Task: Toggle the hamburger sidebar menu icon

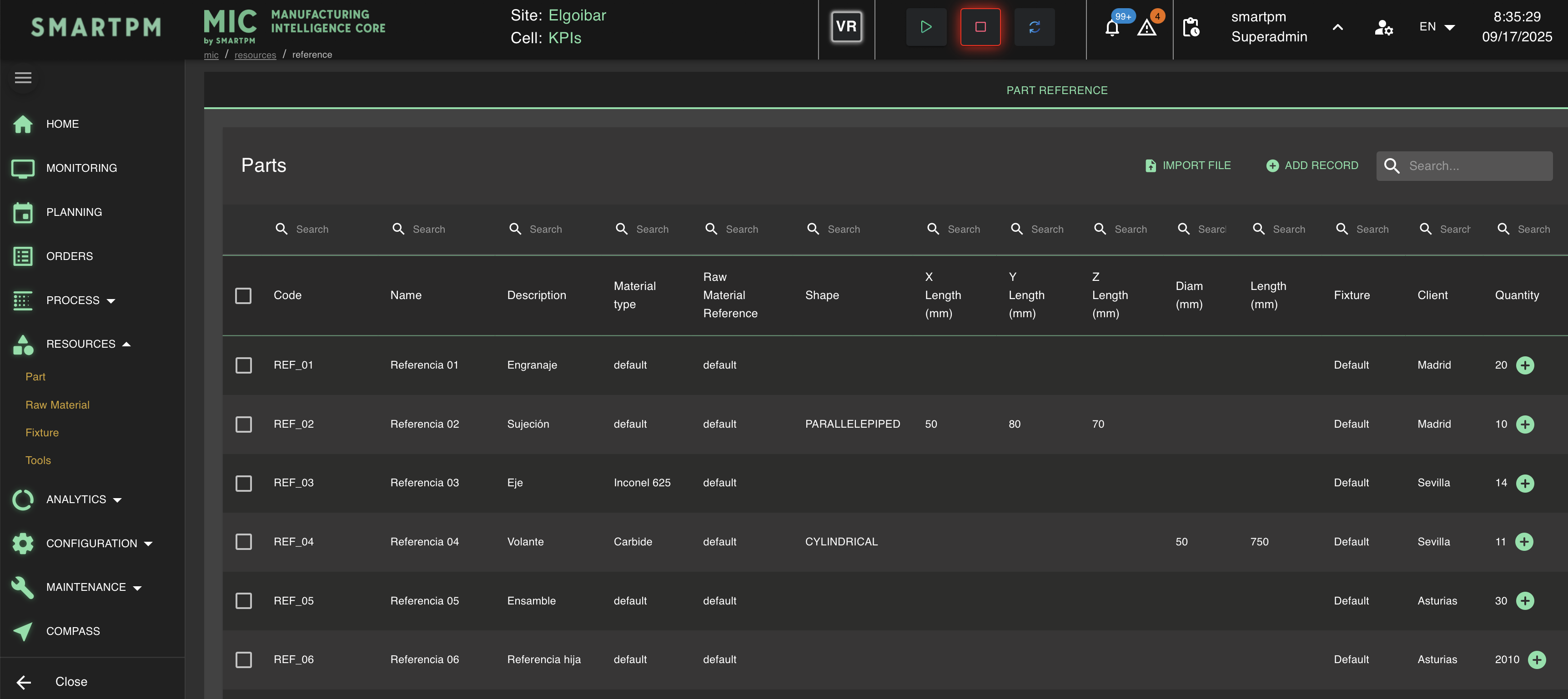Action: tap(23, 78)
